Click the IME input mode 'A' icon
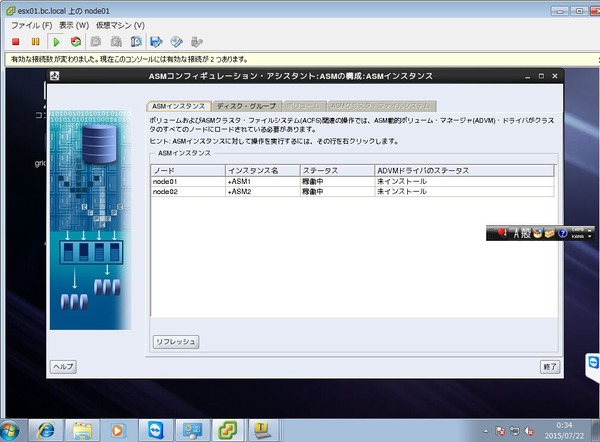The width and height of the screenshot is (600, 442). point(516,233)
